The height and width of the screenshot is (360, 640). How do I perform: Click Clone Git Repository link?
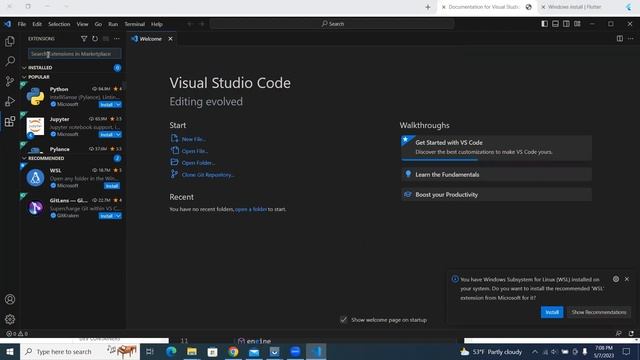pos(208,174)
